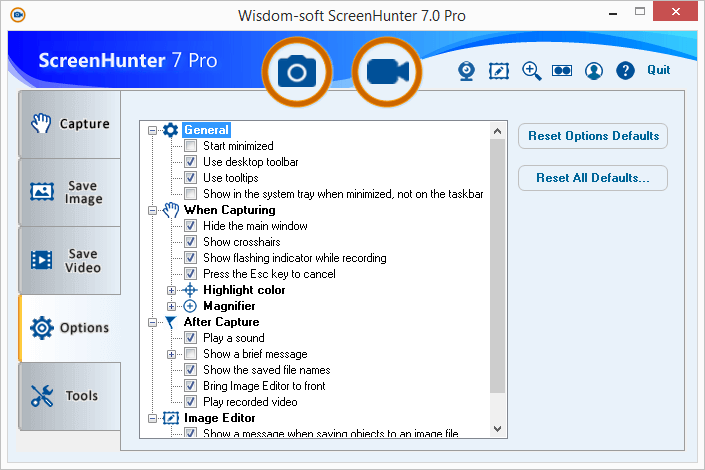This screenshot has width=705, height=470.
Task: Click Reset Options Defaults button
Action: click(593, 136)
